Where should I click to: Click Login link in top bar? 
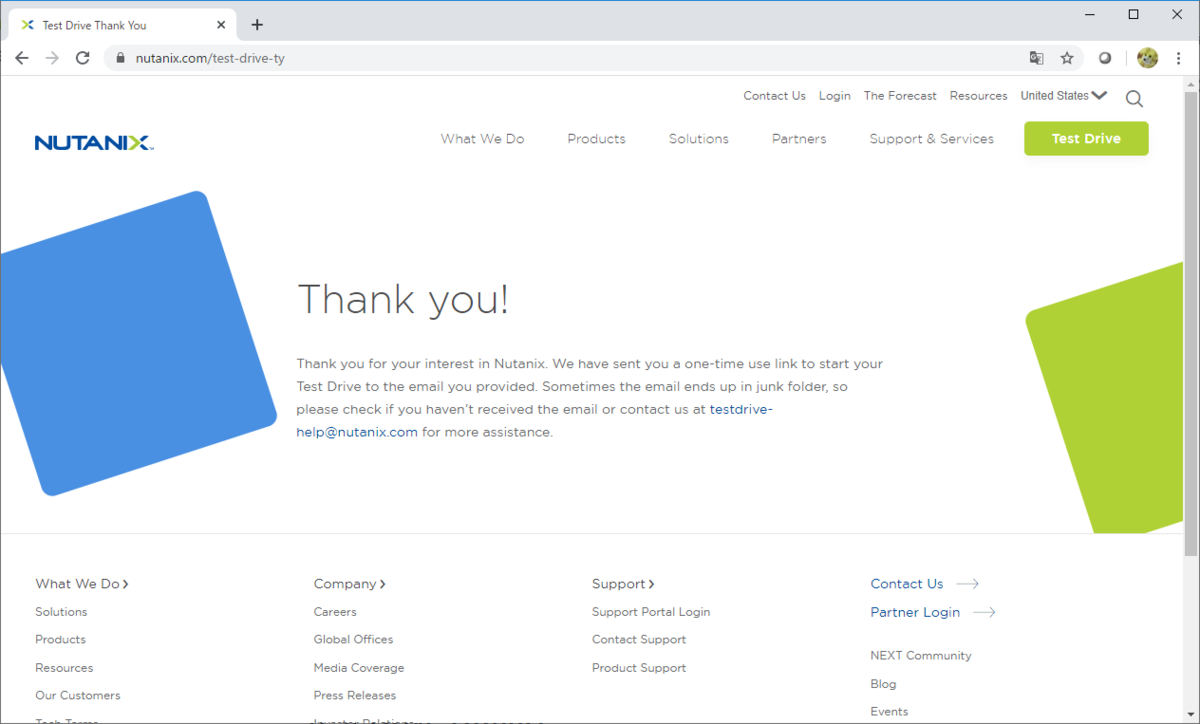click(834, 96)
